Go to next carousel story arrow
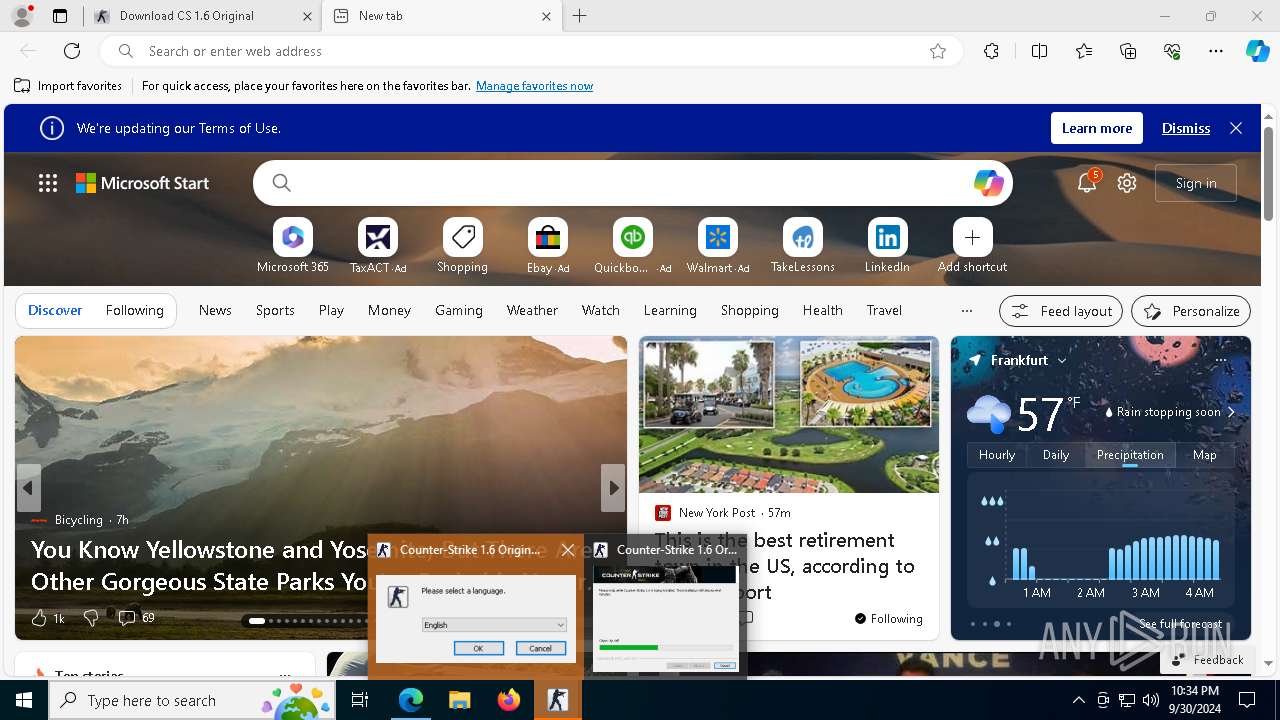 pos(613,488)
